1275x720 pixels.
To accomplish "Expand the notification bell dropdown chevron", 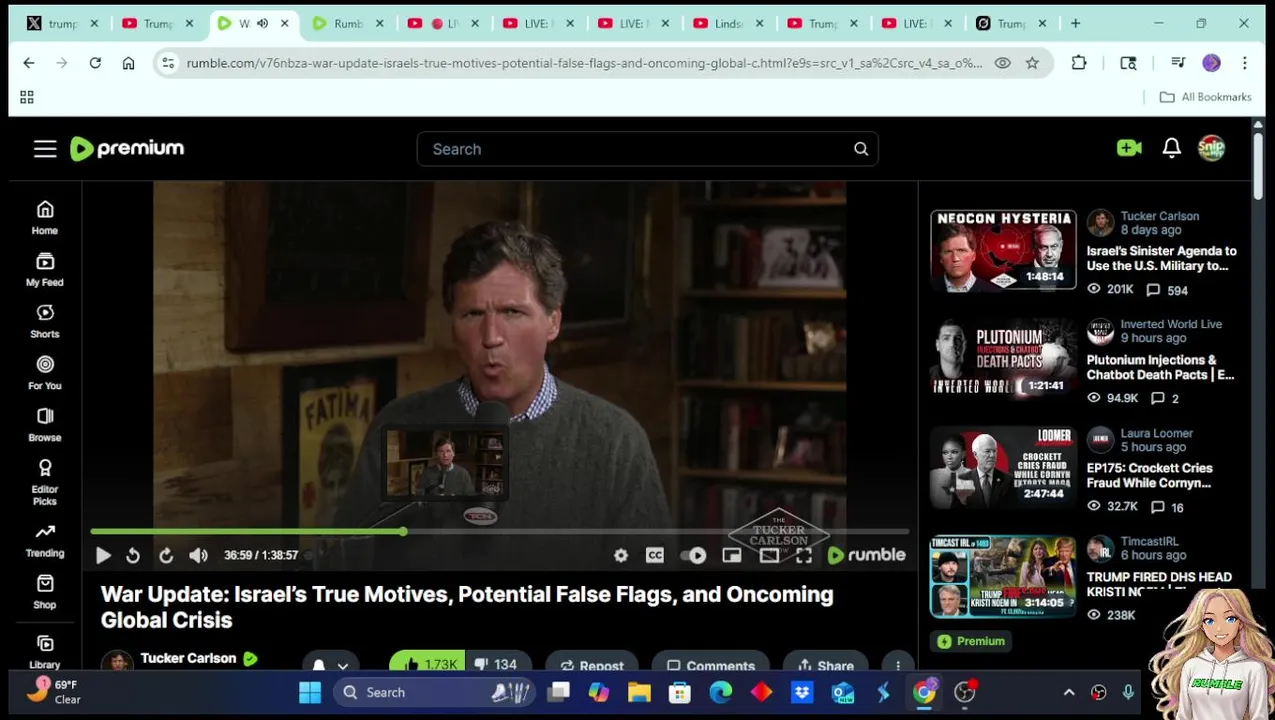I will coord(343,666).
